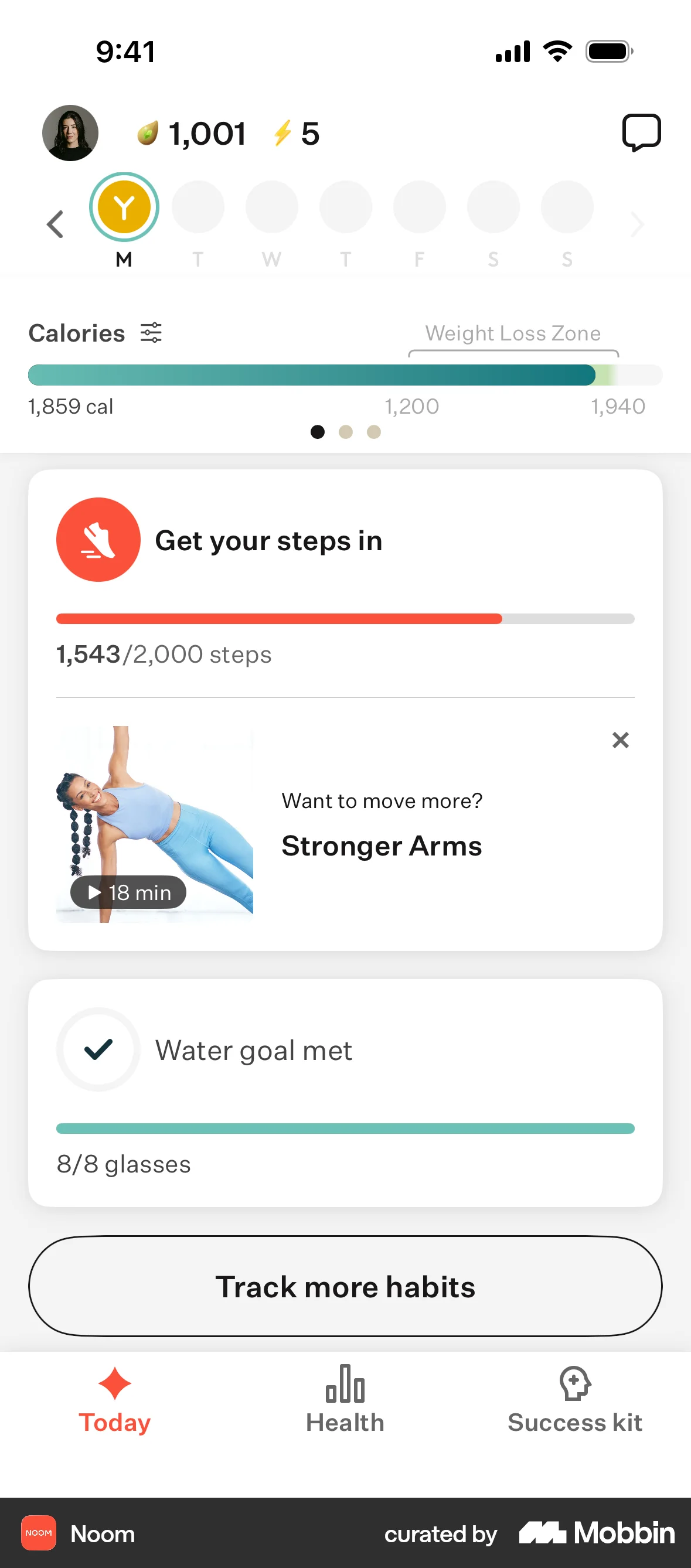Tap the Track more habits button

pyautogui.click(x=345, y=1286)
